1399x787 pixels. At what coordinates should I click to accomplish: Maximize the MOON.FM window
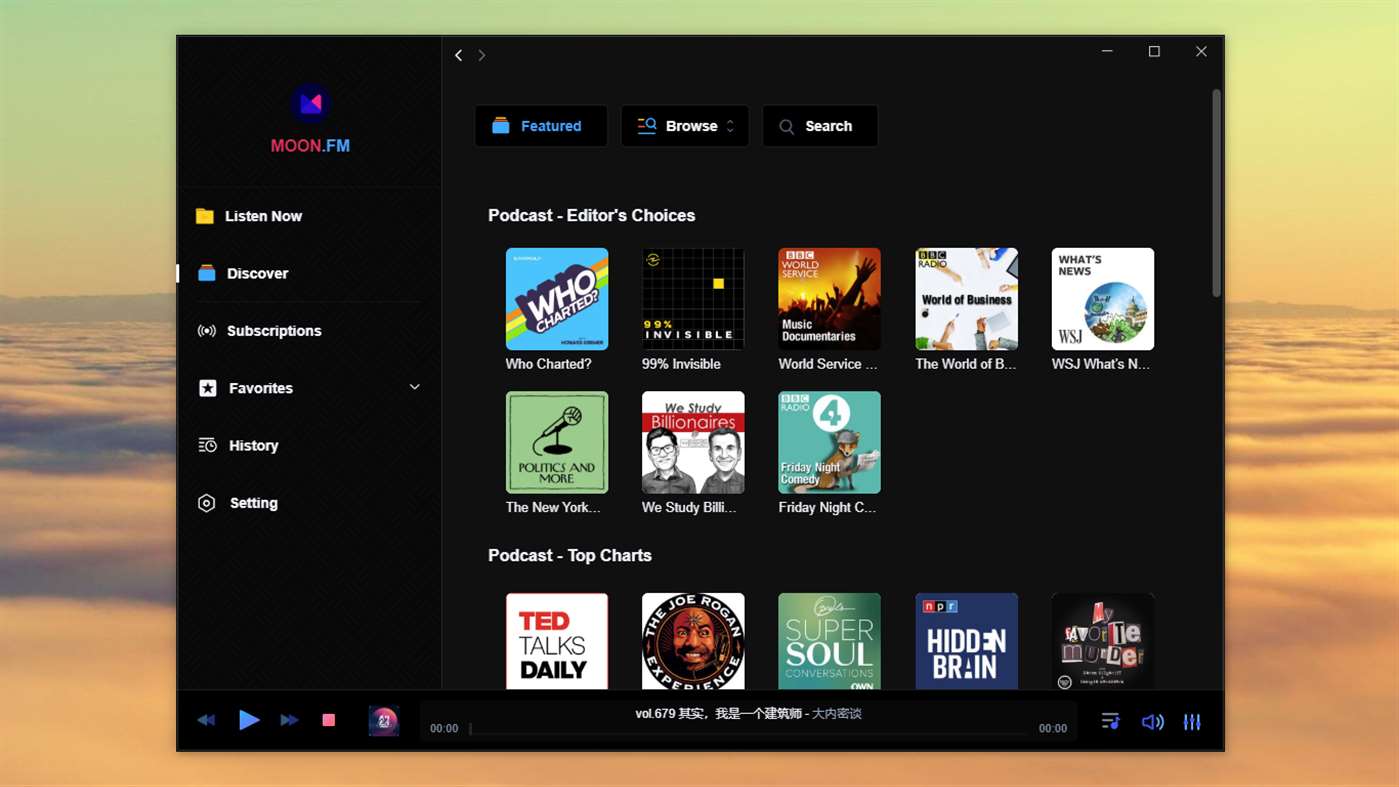coord(1154,51)
